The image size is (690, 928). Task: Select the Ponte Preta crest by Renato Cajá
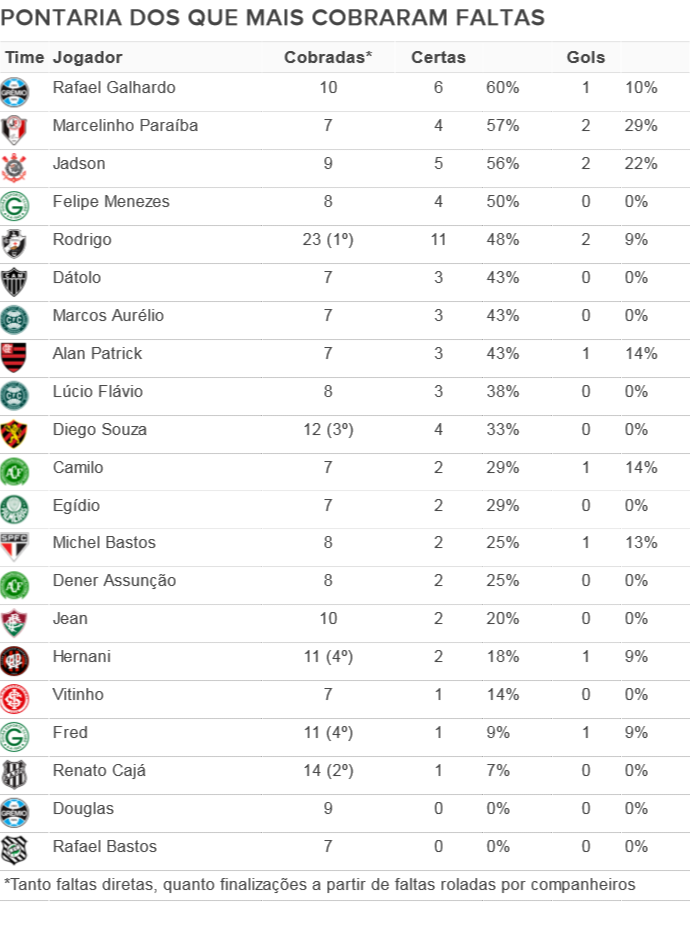15,773
